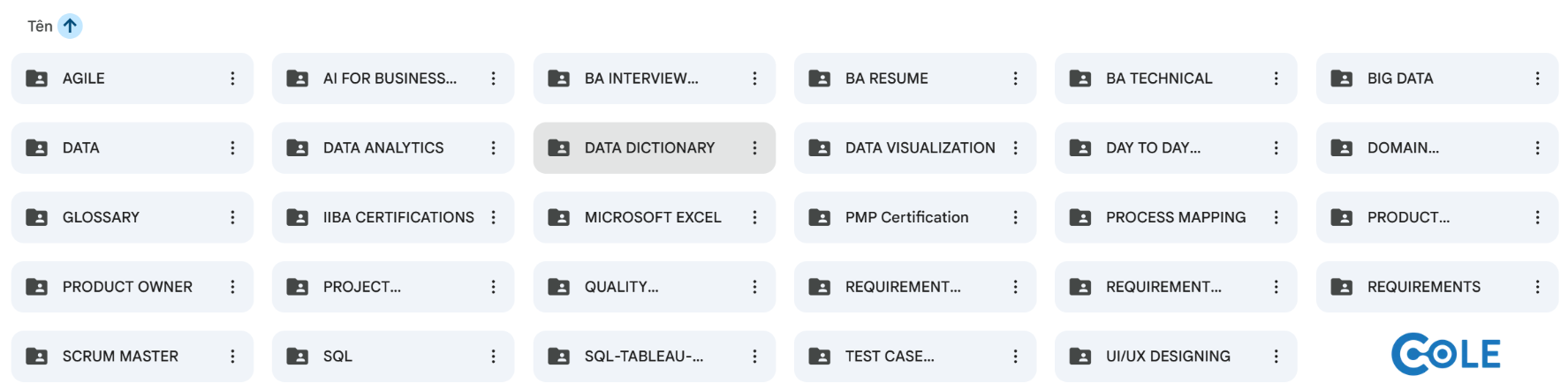Show three-dot menu for UI/UX DESIGNING folder
The image size is (1568, 391).
(1276, 357)
